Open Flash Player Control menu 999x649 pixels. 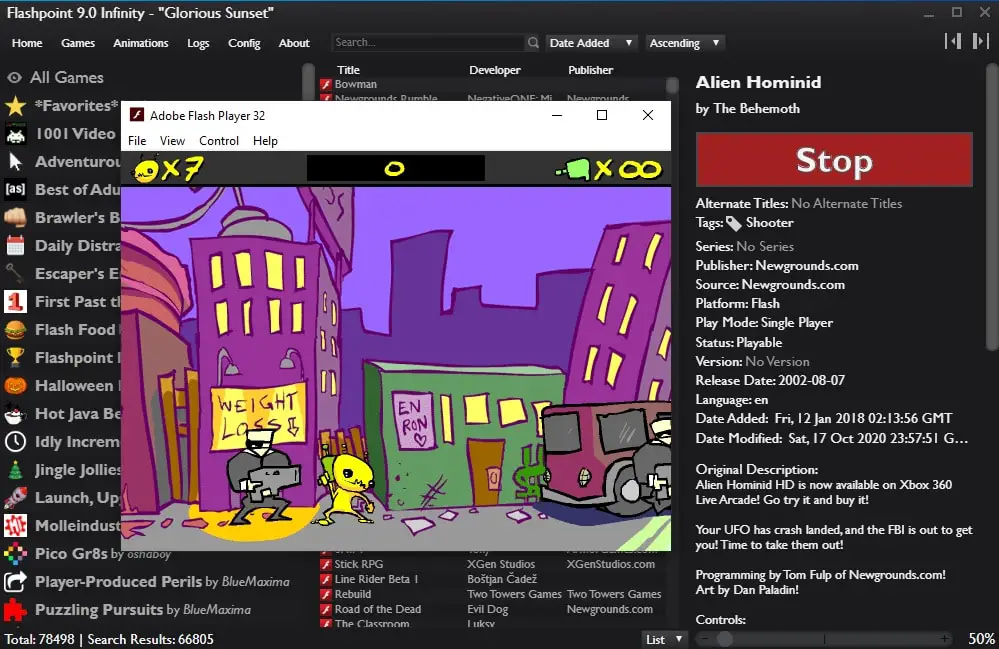pyautogui.click(x=219, y=141)
